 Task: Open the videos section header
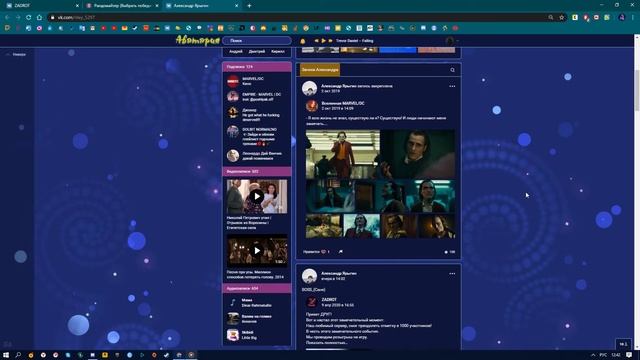pyautogui.click(x=257, y=171)
